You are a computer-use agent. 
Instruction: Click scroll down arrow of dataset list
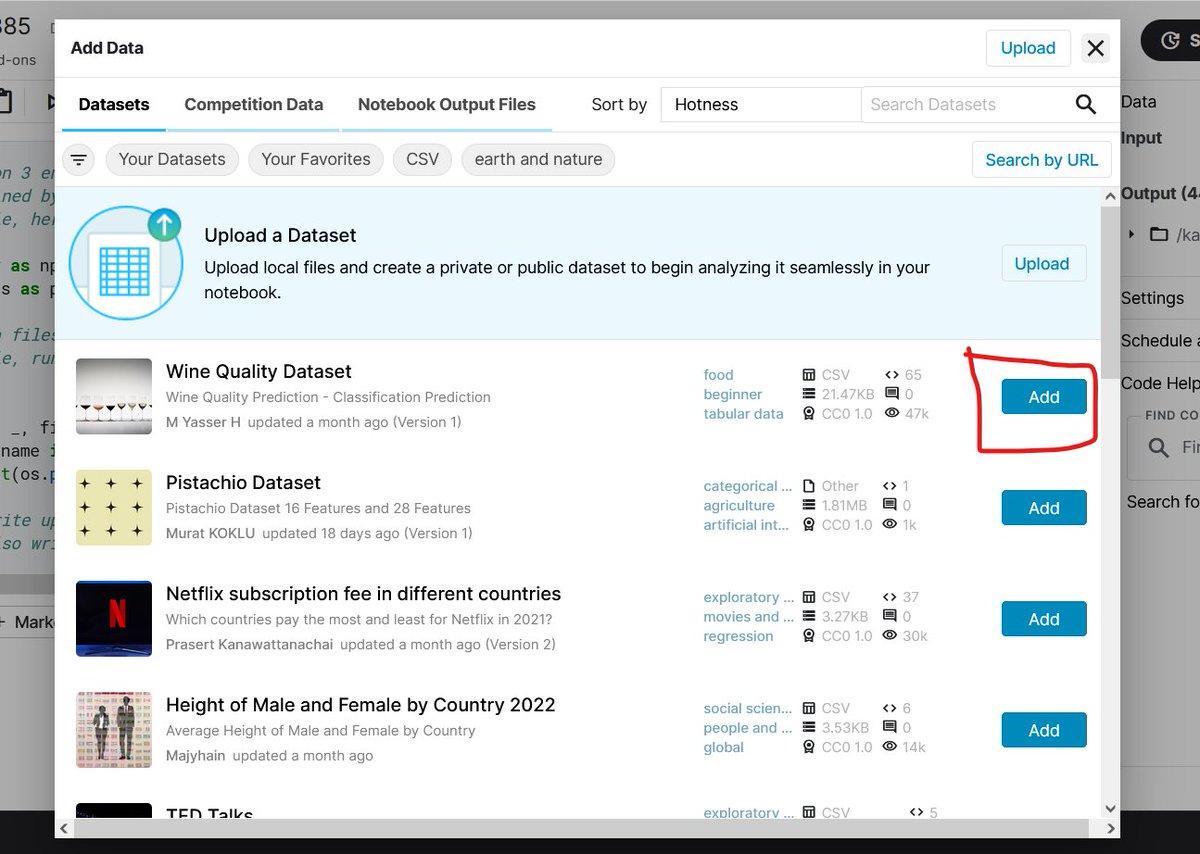pos(1110,808)
